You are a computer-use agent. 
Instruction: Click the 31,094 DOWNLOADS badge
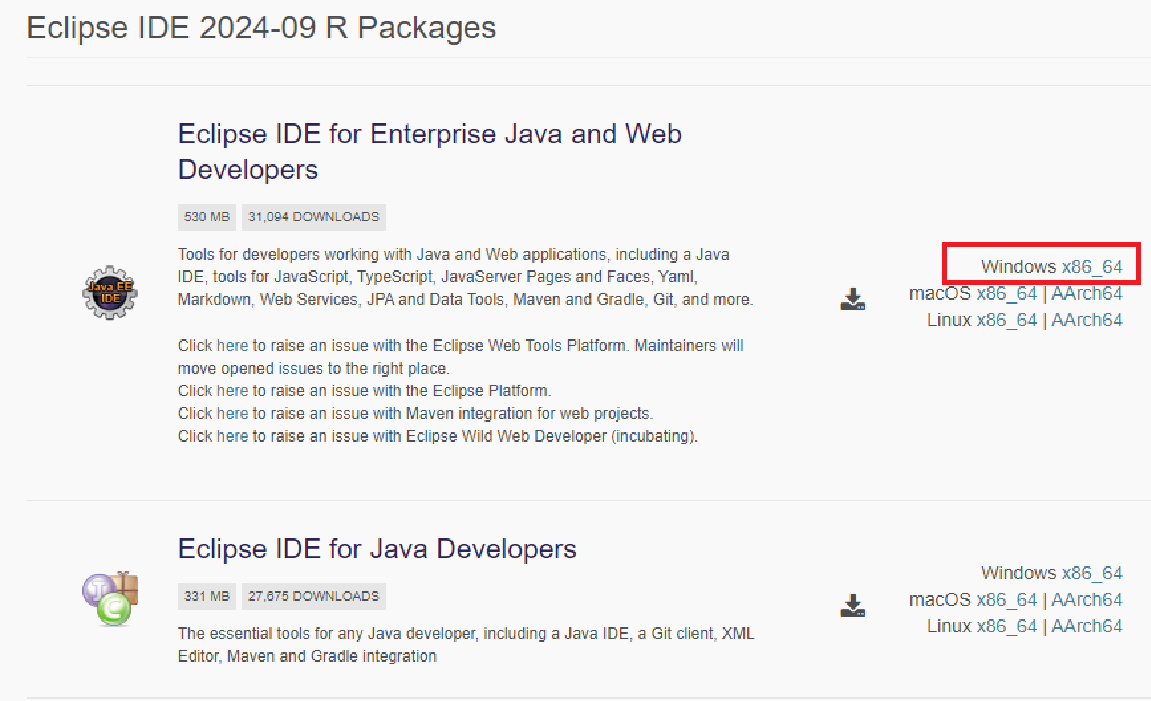pos(313,217)
